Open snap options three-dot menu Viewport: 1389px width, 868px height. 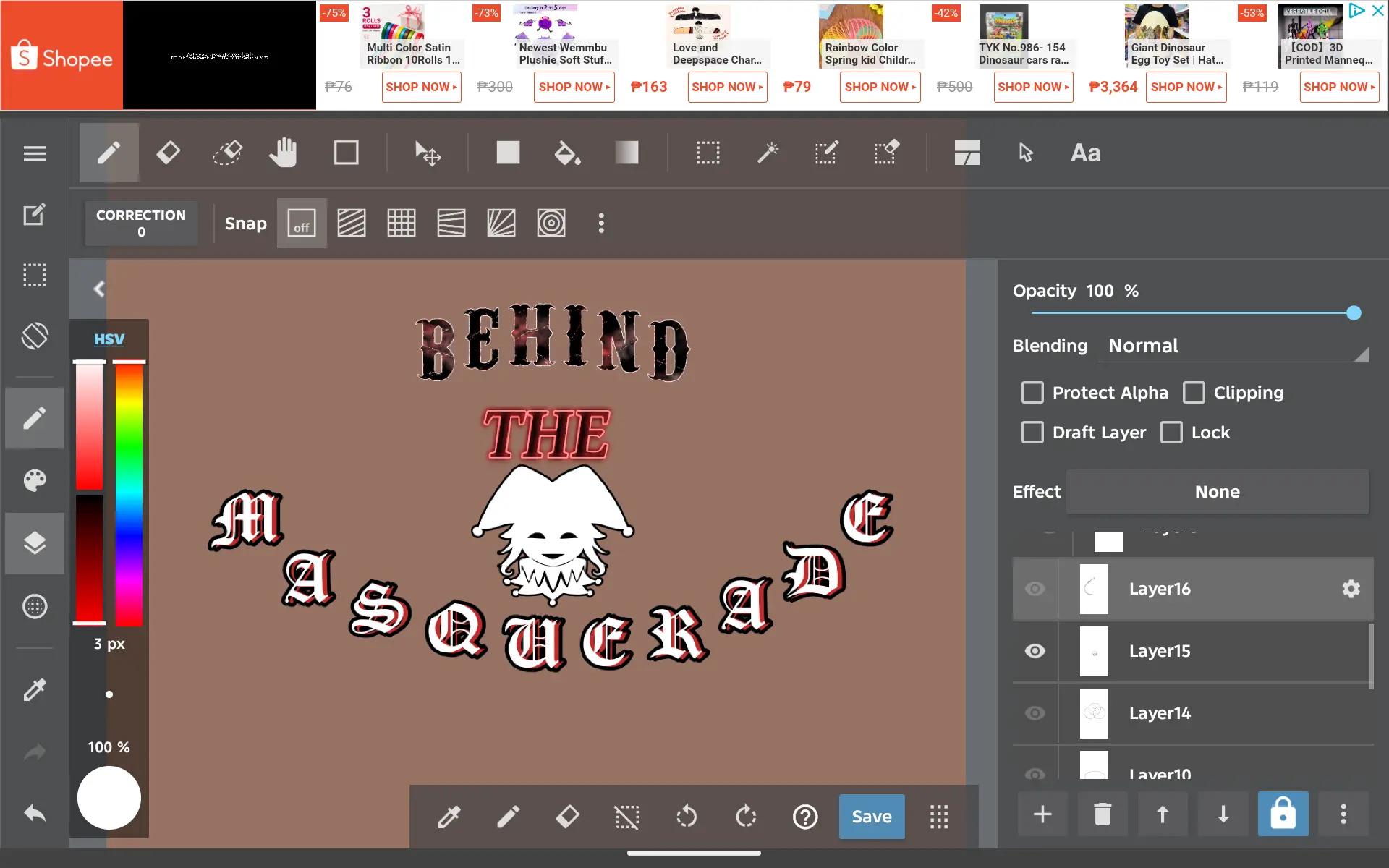600,224
